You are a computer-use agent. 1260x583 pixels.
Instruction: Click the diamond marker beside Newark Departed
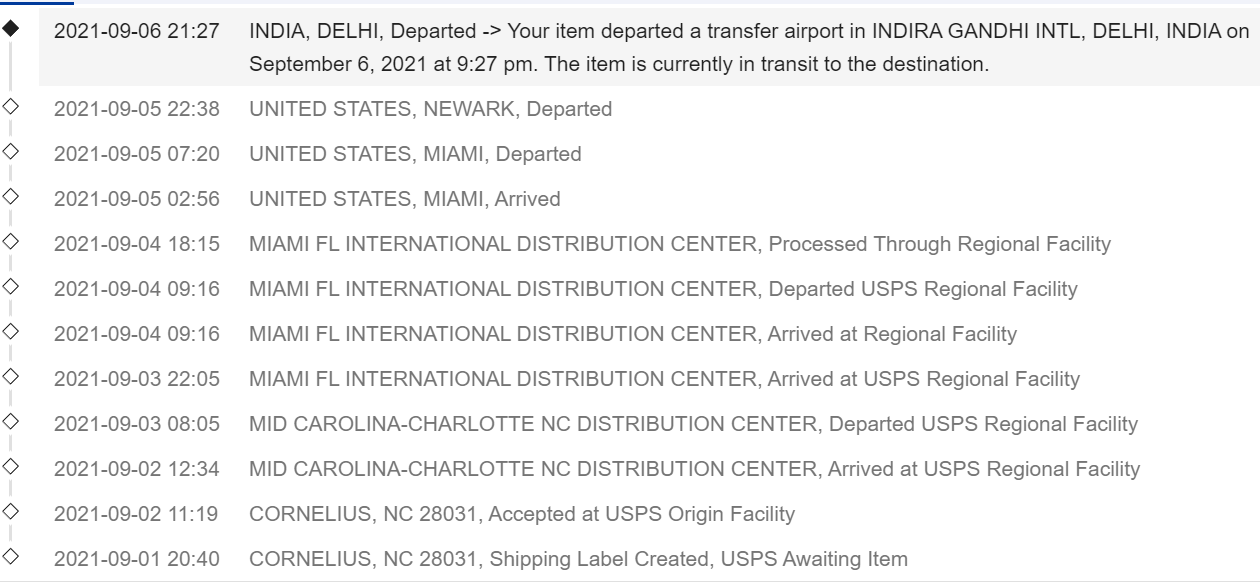click(x=11, y=106)
